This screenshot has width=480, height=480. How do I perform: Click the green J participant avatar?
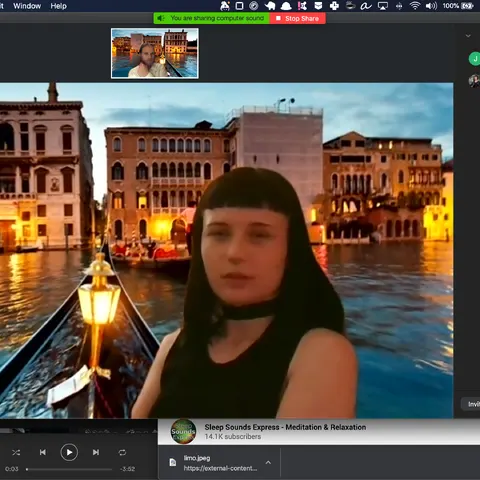pyautogui.click(x=475, y=59)
